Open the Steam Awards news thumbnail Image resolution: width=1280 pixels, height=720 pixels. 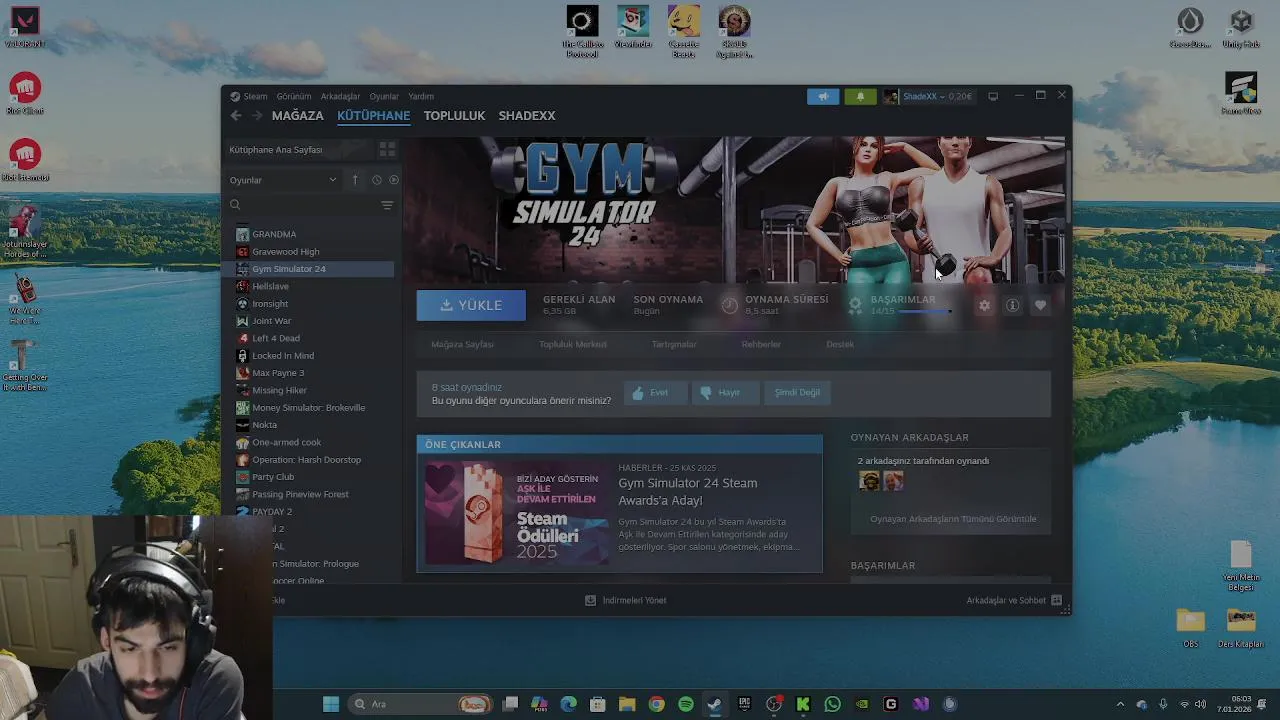[517, 513]
